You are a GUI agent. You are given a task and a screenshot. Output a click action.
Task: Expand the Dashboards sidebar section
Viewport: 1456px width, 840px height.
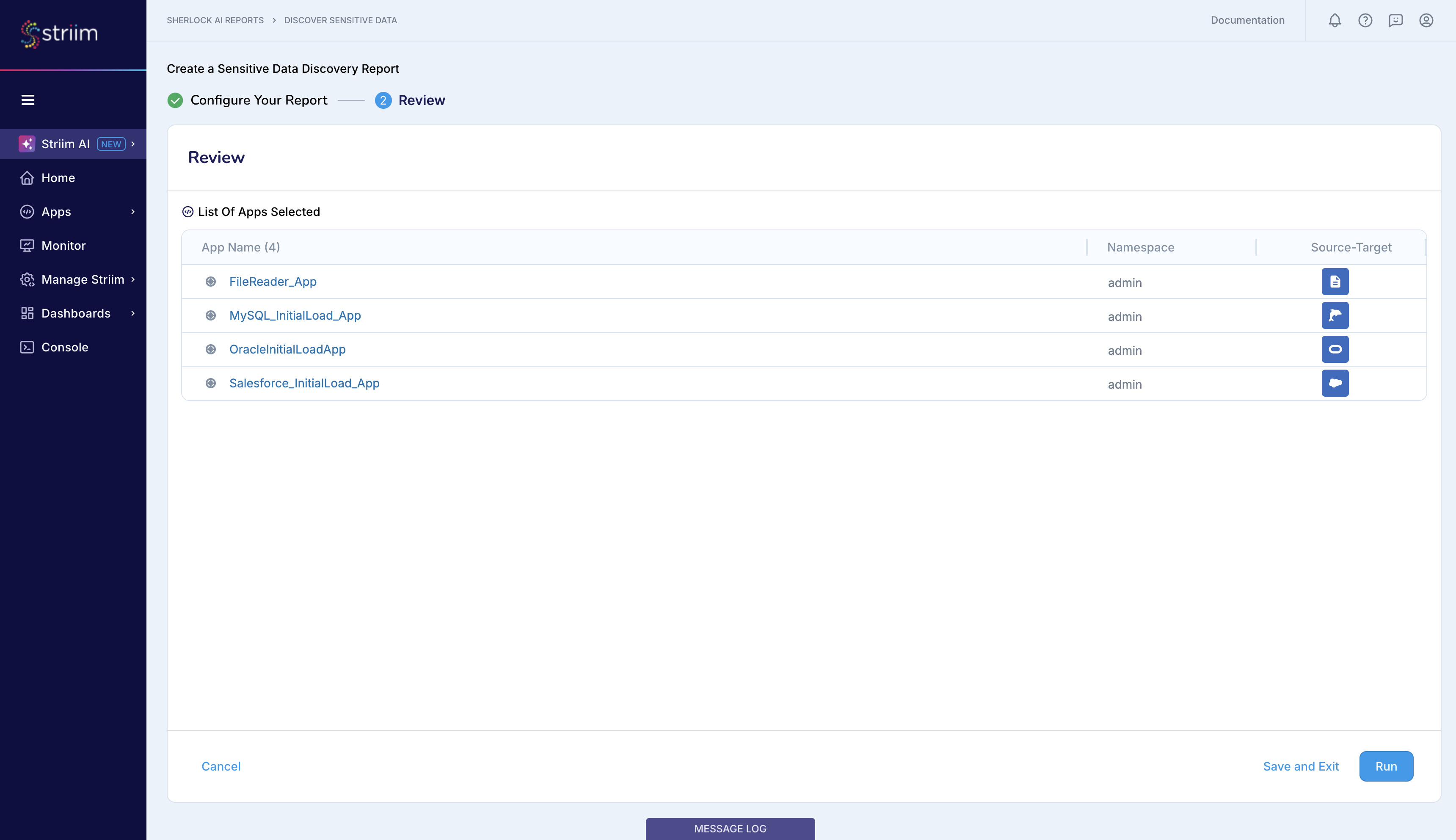point(75,313)
